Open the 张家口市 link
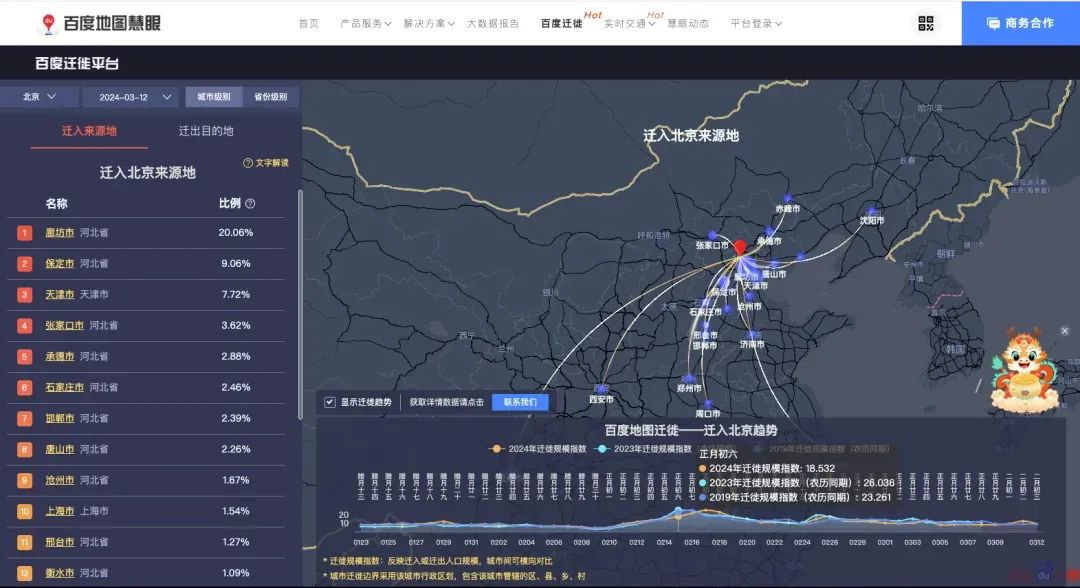This screenshot has width=1080, height=588. (x=65, y=326)
